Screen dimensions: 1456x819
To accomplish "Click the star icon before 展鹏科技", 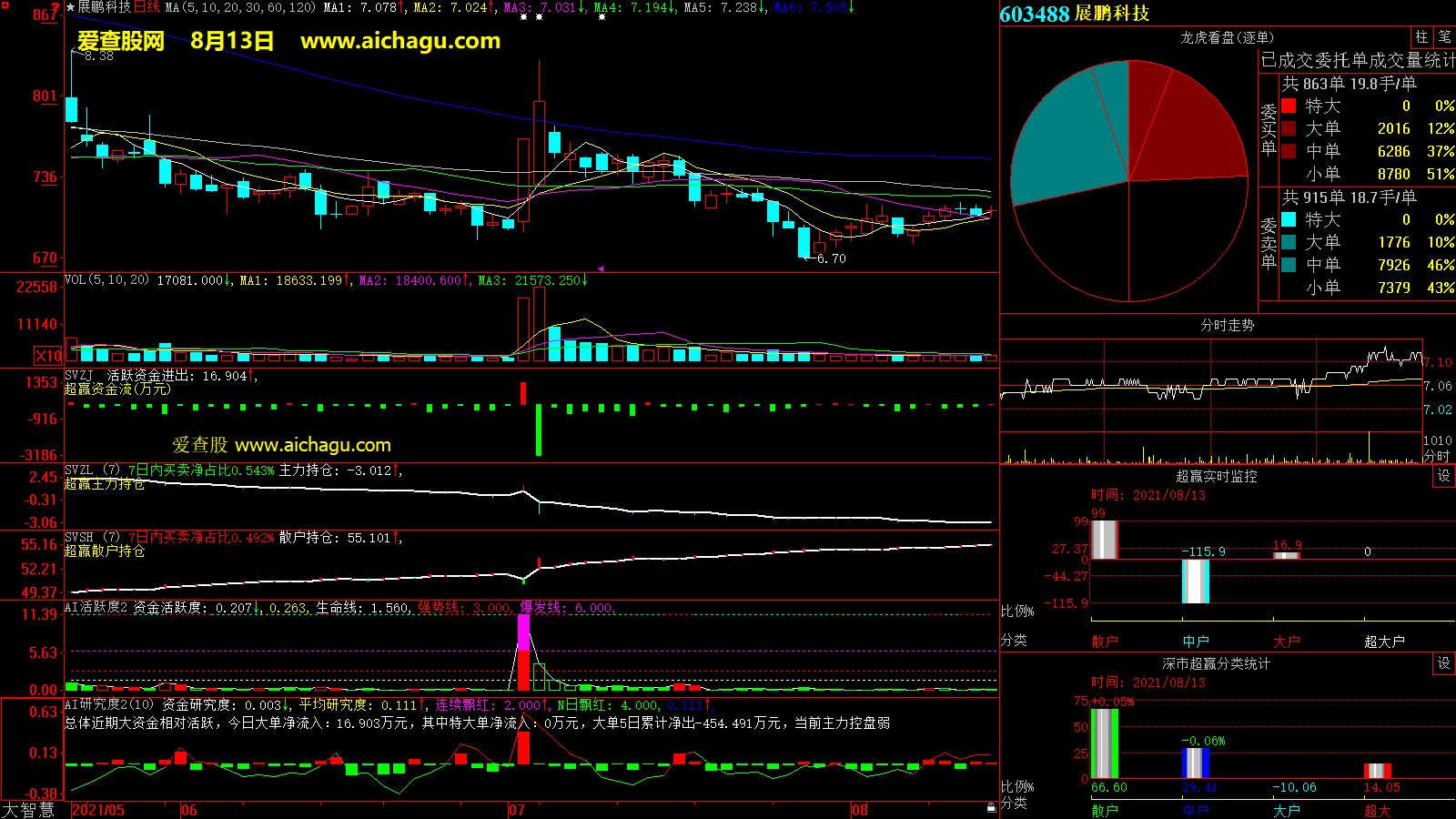I will pos(71,7).
